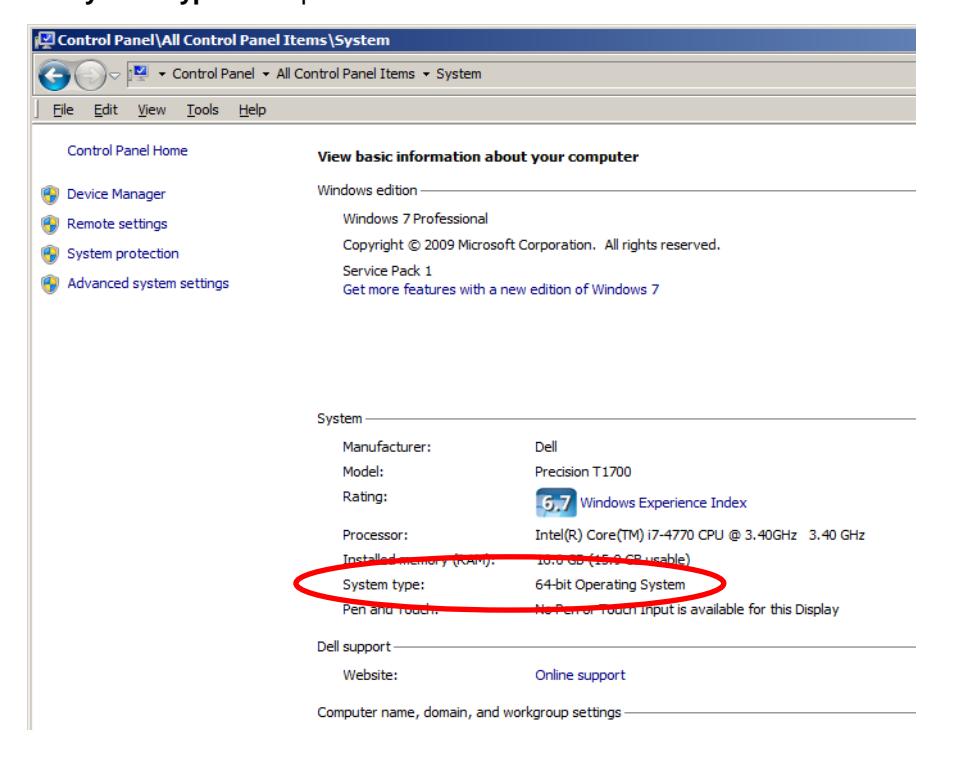Open the File menu
Viewport: 953px width, 757px height.
tap(63, 110)
